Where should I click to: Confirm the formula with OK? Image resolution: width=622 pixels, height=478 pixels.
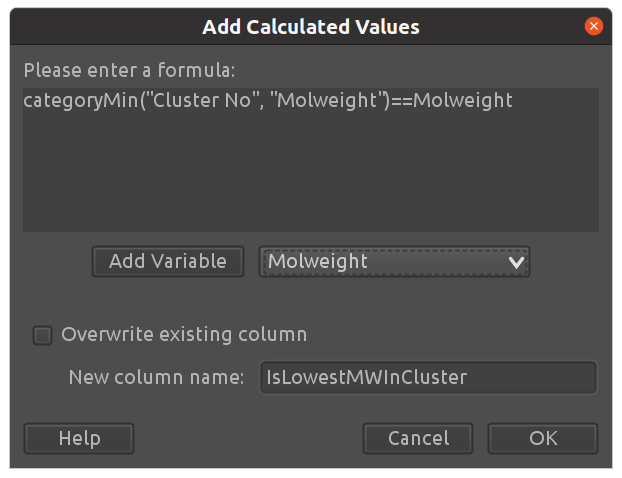(x=543, y=438)
